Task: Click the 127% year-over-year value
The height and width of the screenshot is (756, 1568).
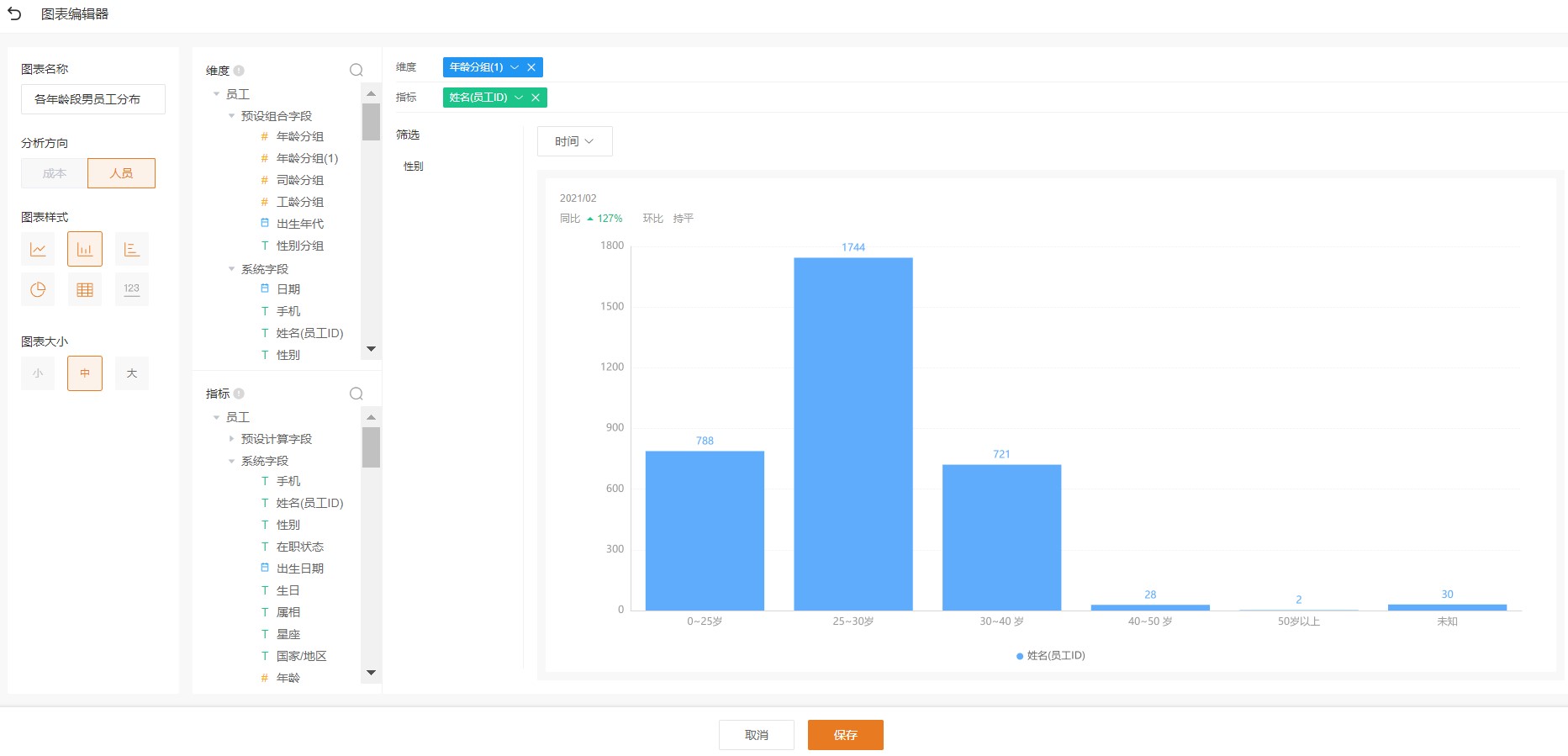Action: [x=610, y=219]
